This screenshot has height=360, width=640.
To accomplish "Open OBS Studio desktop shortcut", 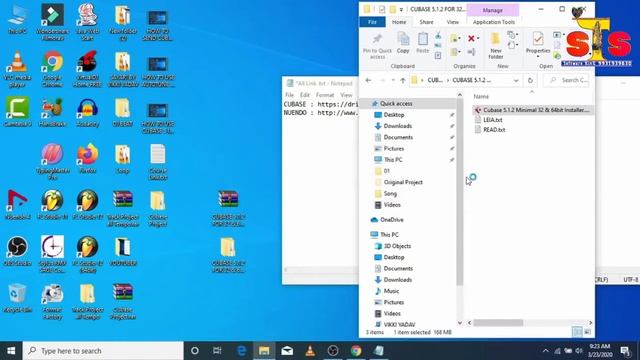I will coord(17,251).
